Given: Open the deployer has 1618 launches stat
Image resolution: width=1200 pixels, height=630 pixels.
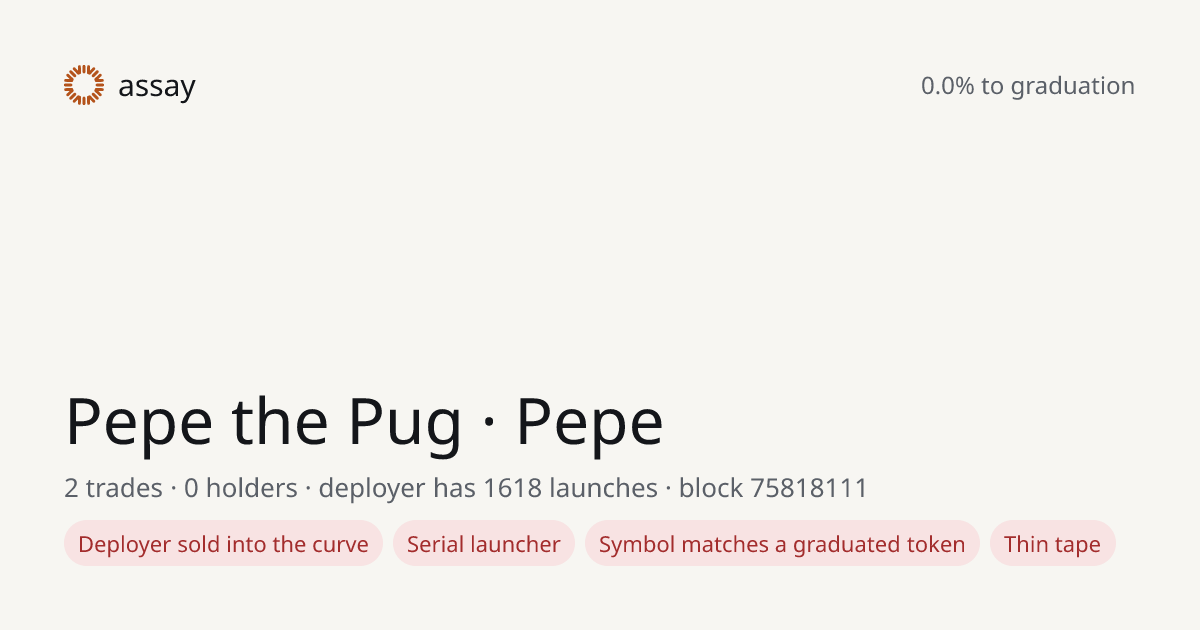Looking at the screenshot, I should 488,488.
